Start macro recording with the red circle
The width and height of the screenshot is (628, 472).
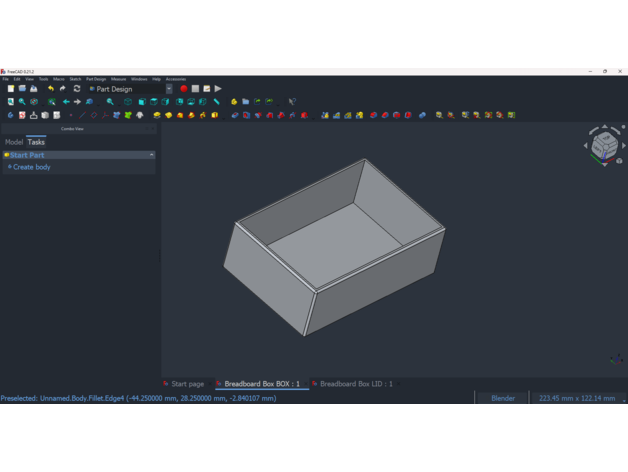[x=184, y=89]
